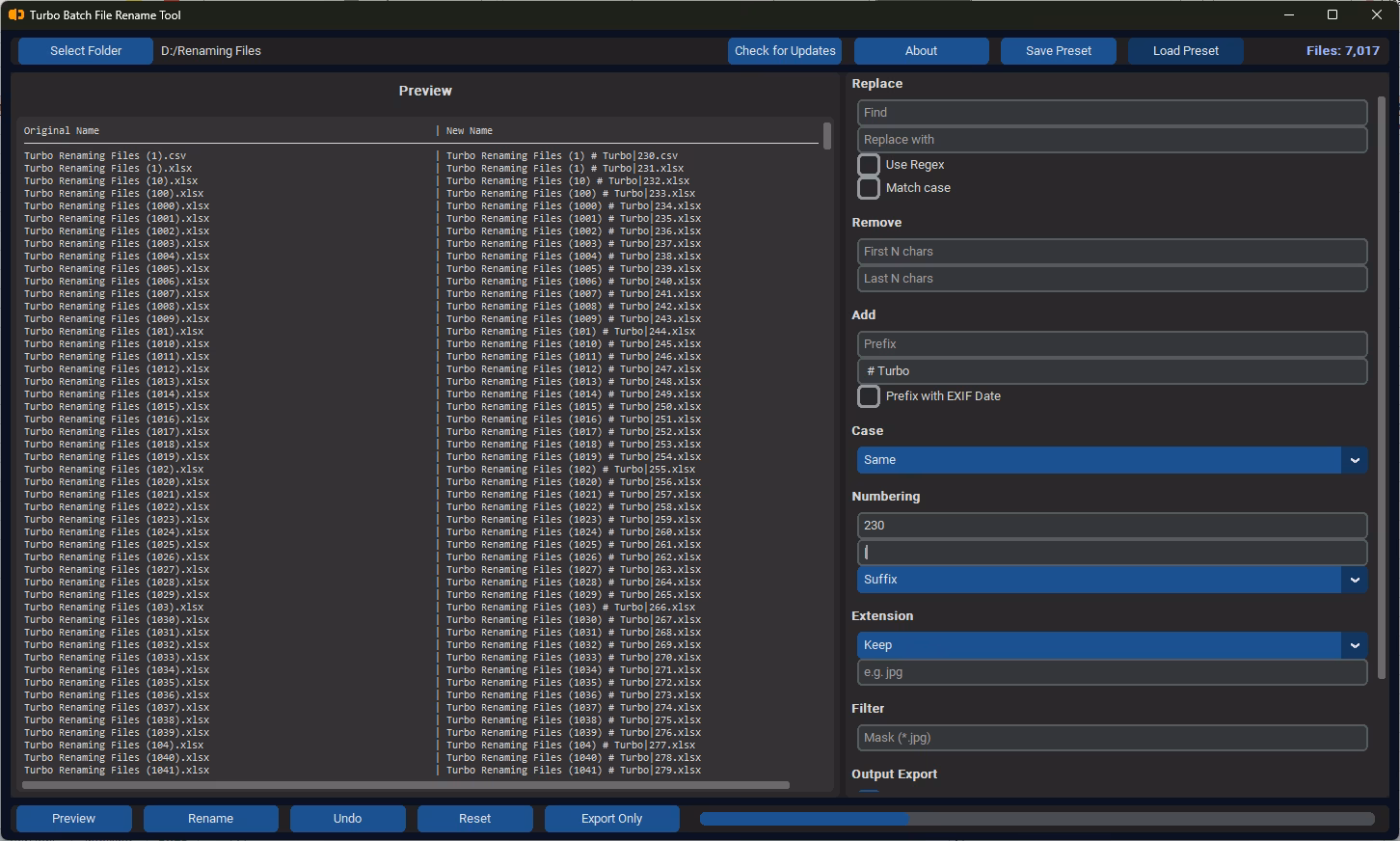Screen dimensions: 1400x841
Task: Click the Turbo app icon in title bar
Action: pos(15,14)
